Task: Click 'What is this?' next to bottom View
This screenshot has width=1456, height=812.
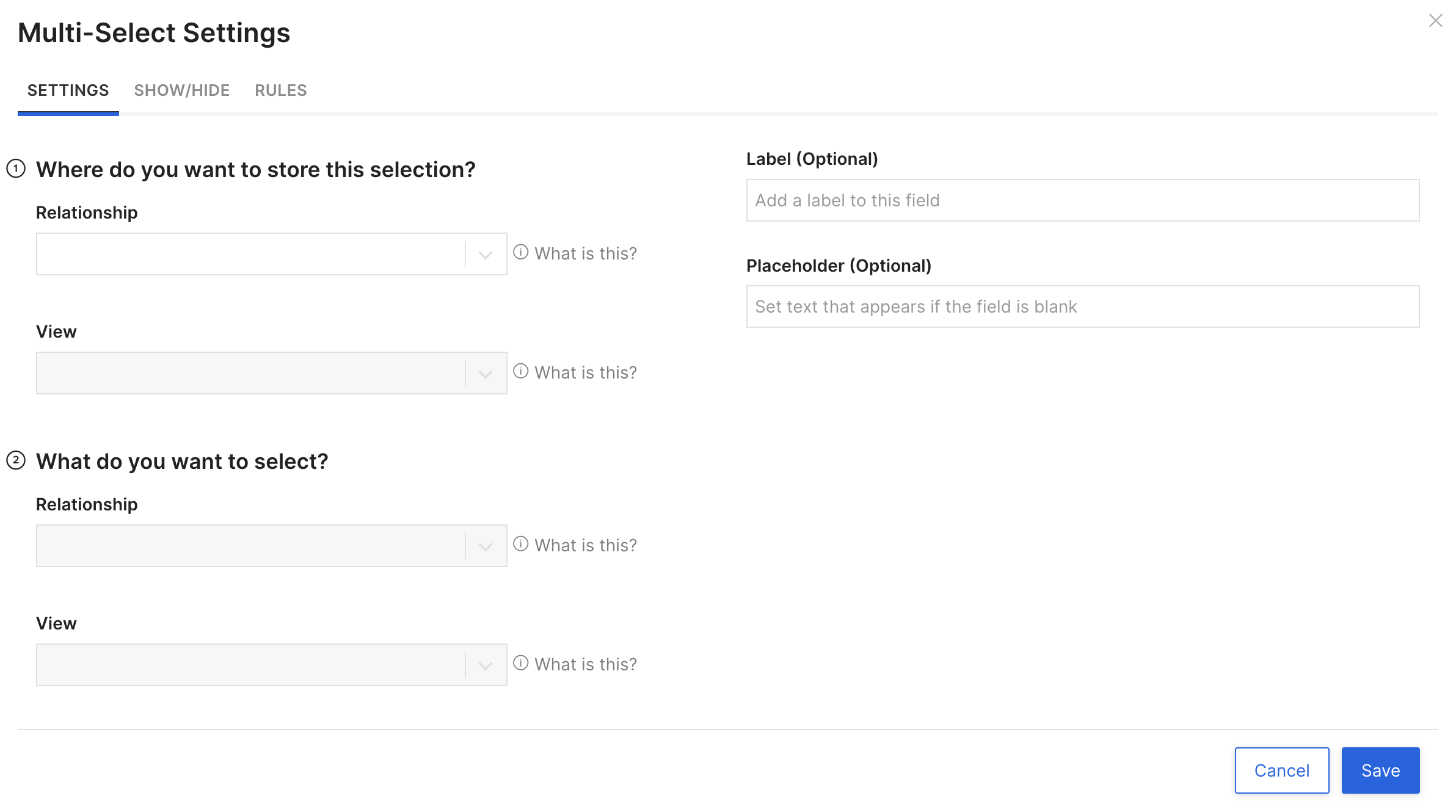Action: click(586, 664)
